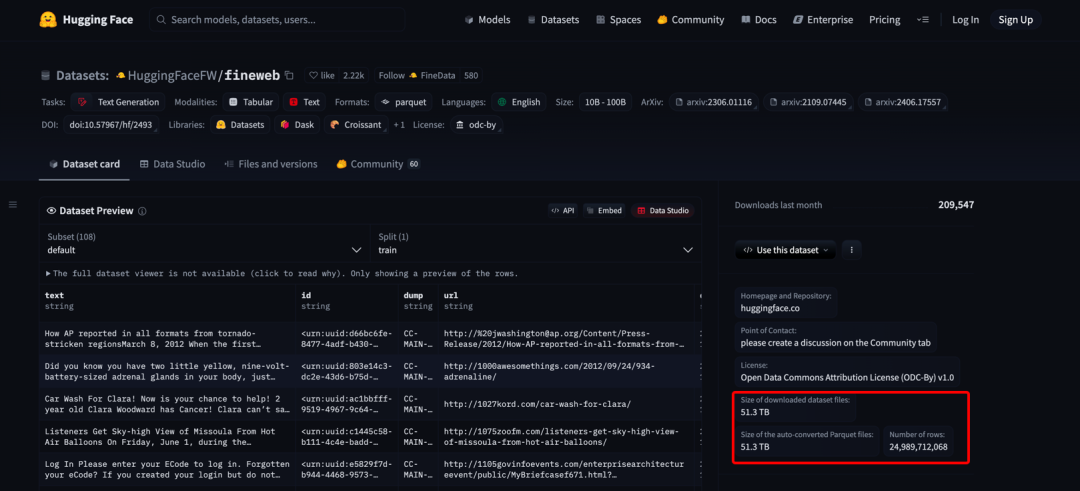Switch to the Data Studio tab
Viewport: 1080px width, 491px height.
[172, 164]
